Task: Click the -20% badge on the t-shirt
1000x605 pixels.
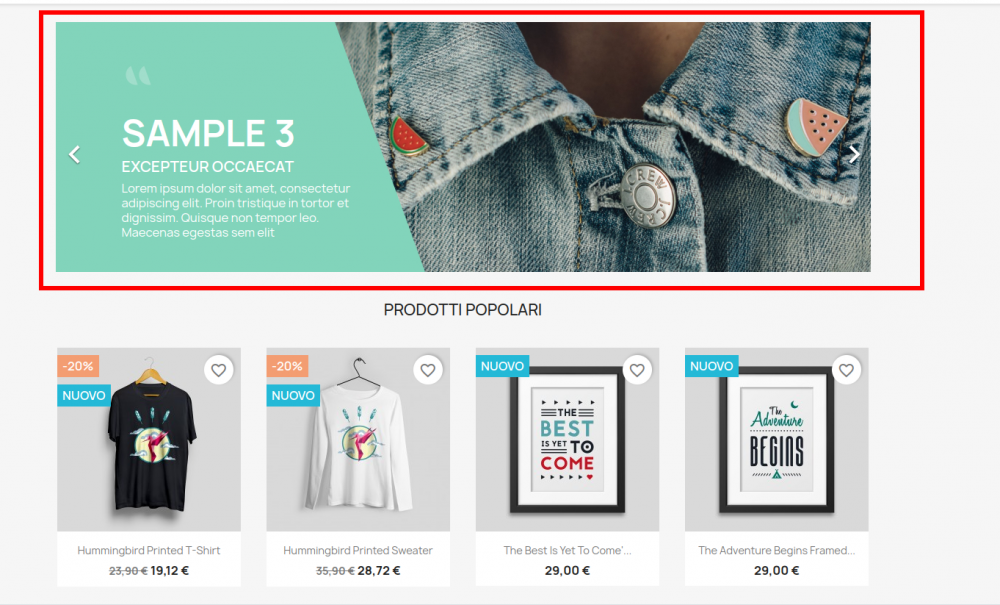Action: point(78,366)
